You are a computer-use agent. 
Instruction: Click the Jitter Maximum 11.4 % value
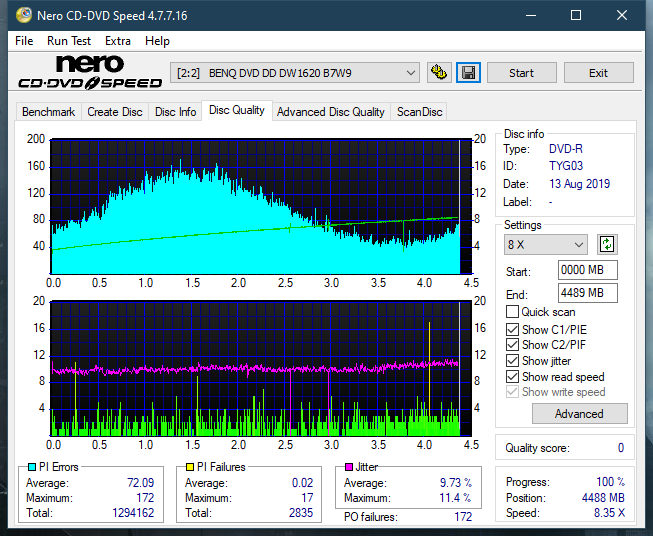pos(455,498)
